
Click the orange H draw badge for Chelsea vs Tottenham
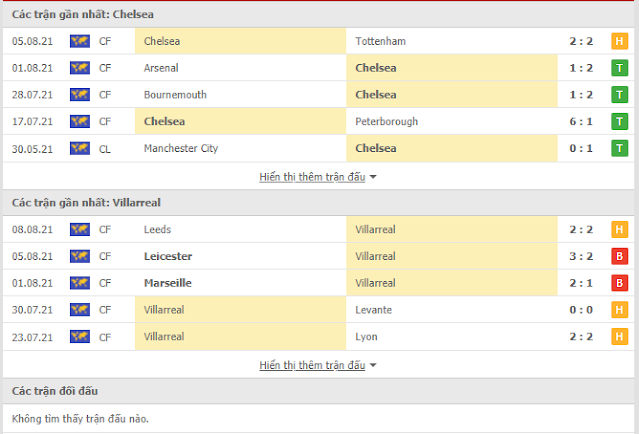pos(619,41)
